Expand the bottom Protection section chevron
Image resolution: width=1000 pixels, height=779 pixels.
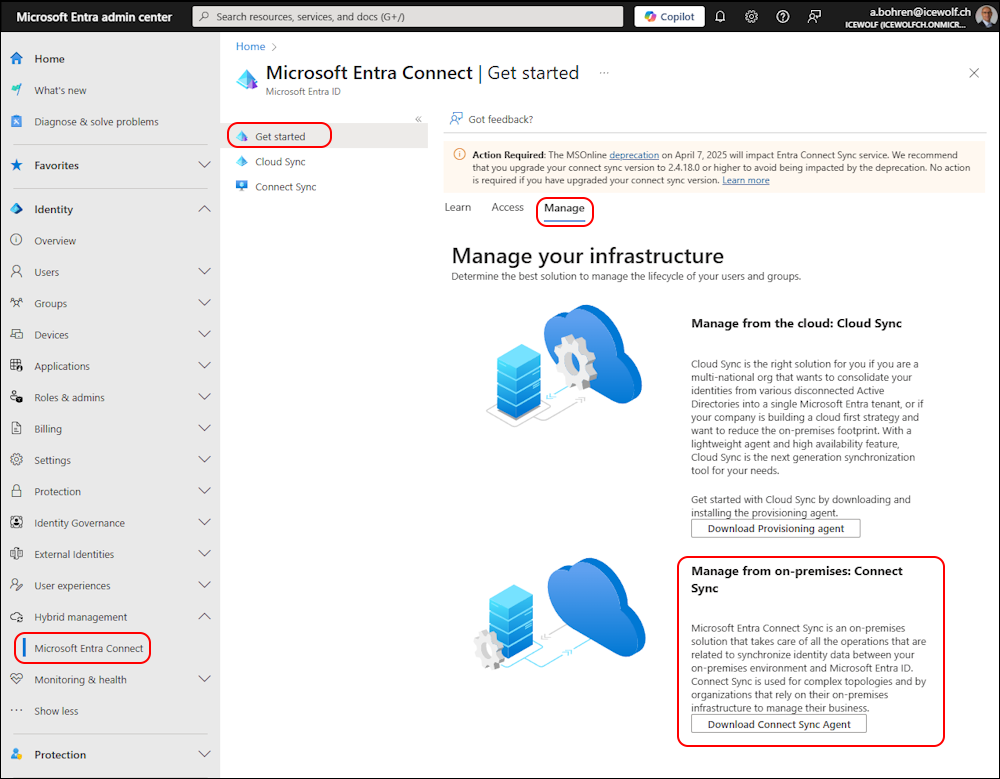[204, 754]
